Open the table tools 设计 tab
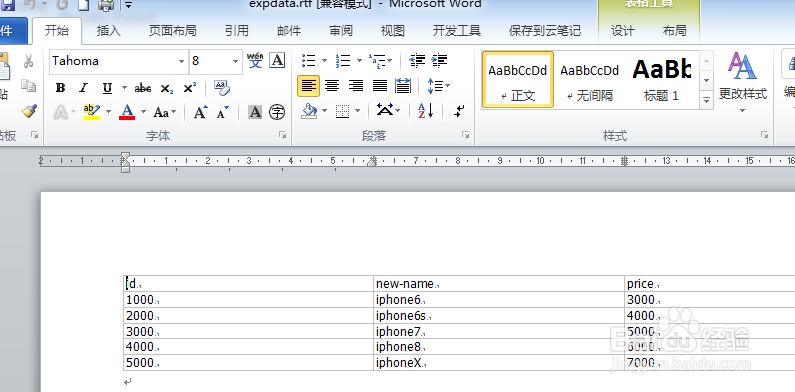795x392 pixels. 623,30
